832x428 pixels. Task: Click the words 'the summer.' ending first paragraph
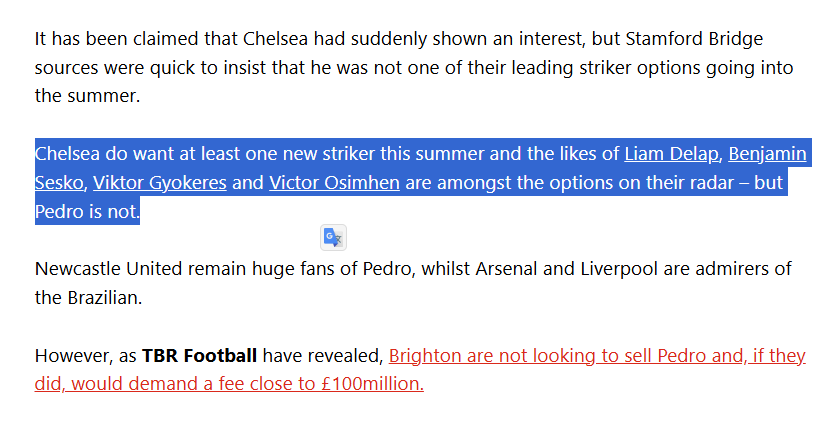(88, 97)
